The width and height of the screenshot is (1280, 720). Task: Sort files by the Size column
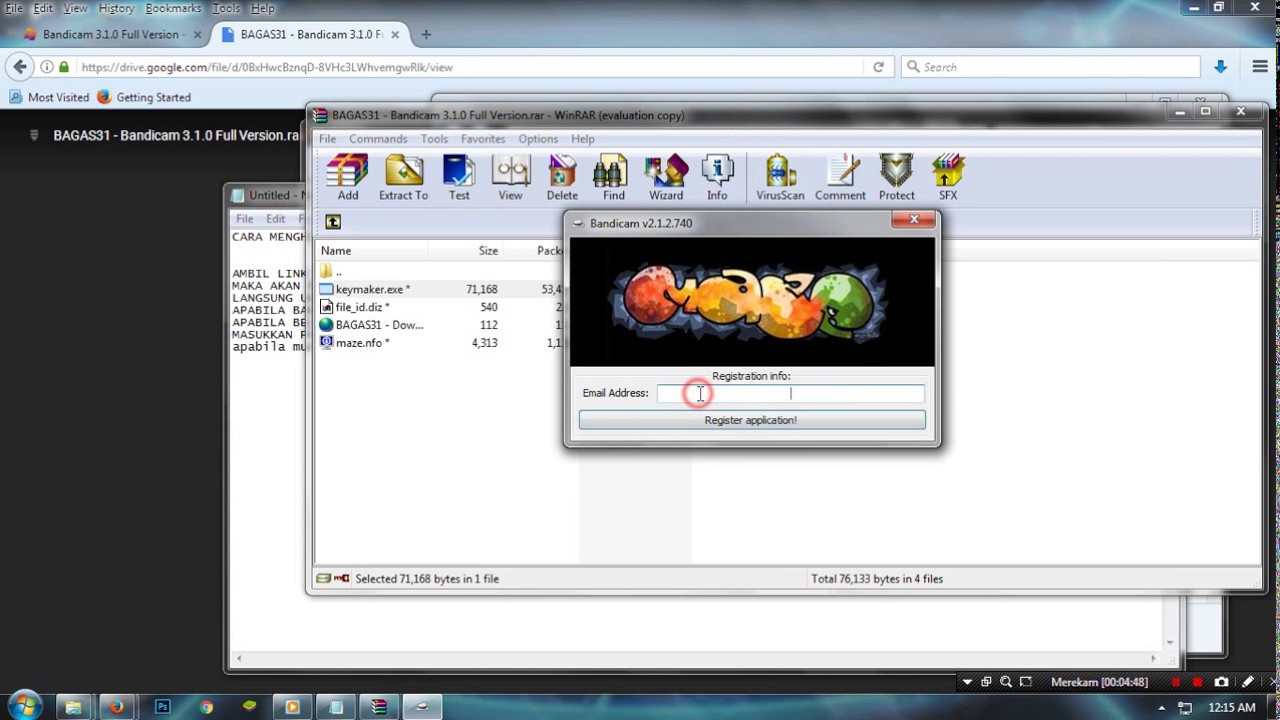pyautogui.click(x=487, y=251)
